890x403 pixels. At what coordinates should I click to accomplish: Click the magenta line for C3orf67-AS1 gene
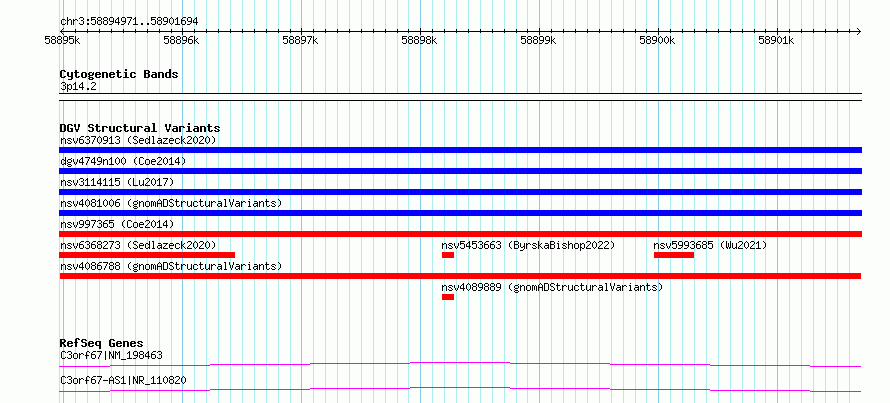460,389
